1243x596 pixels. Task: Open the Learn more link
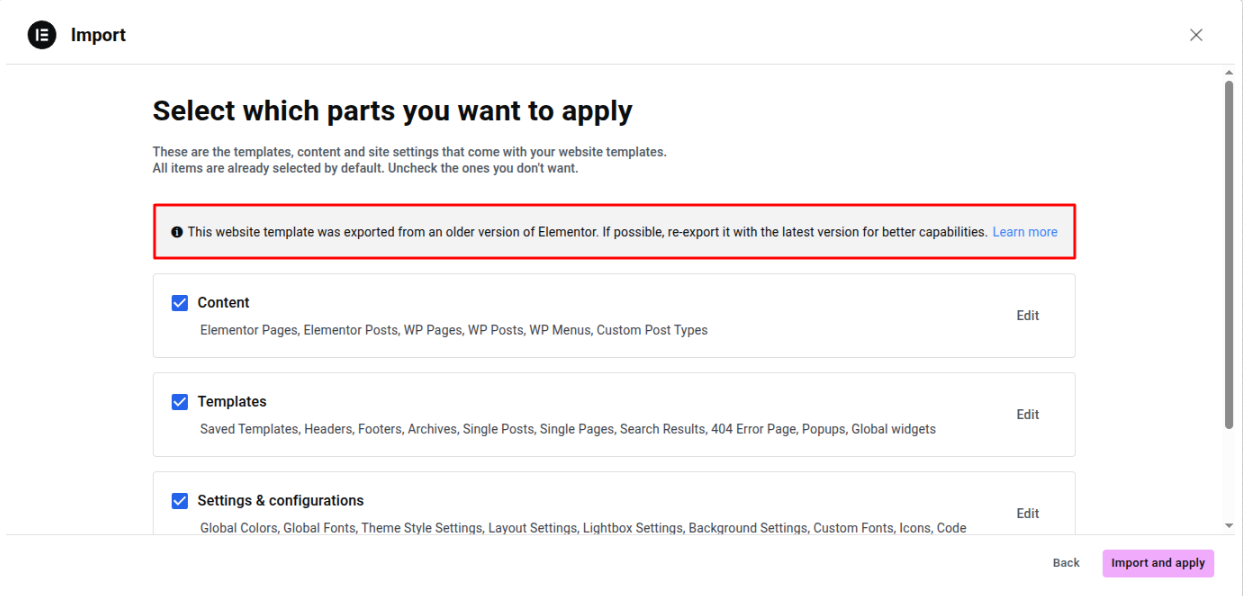(x=1025, y=232)
